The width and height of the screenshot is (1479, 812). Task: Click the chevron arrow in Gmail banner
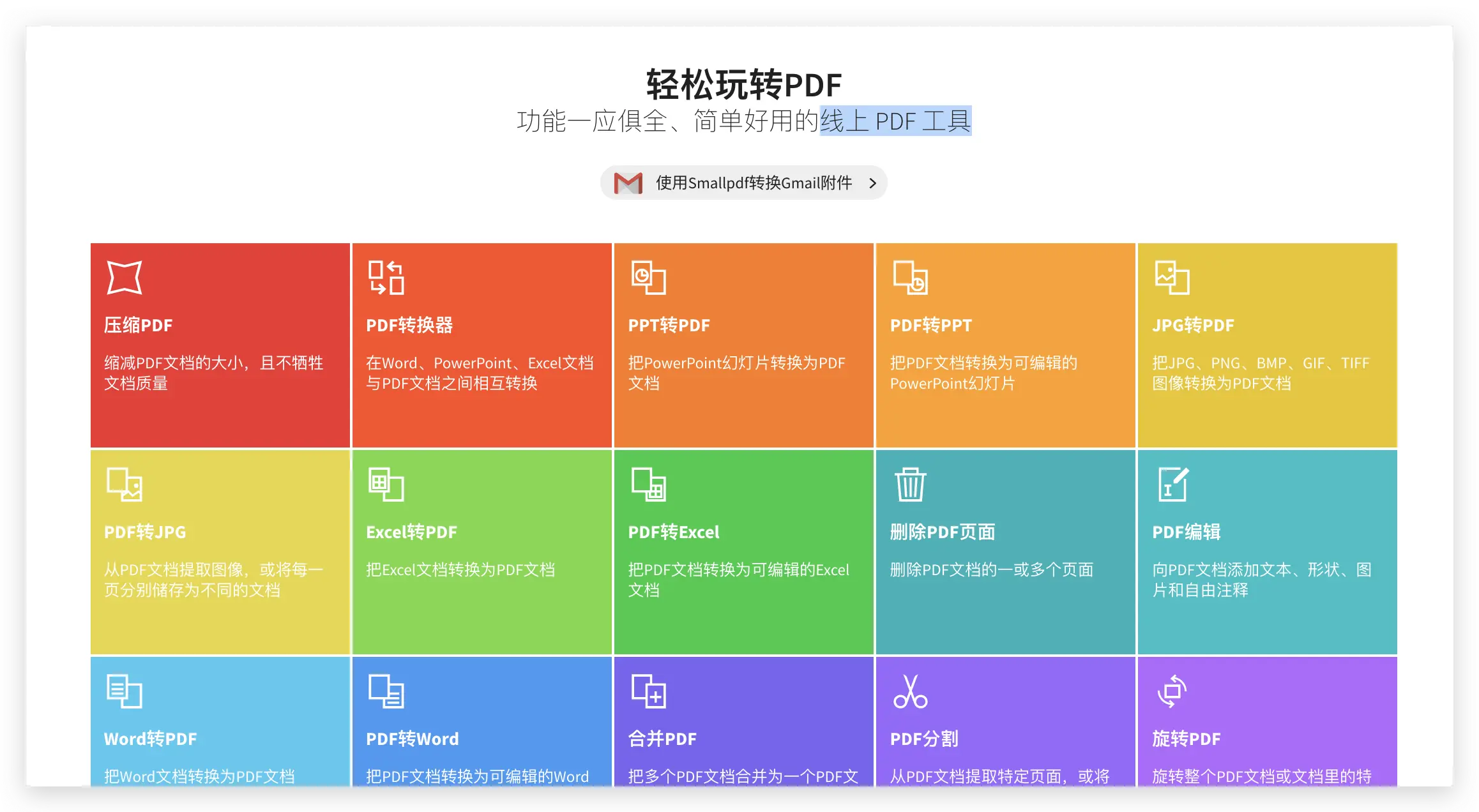[872, 183]
